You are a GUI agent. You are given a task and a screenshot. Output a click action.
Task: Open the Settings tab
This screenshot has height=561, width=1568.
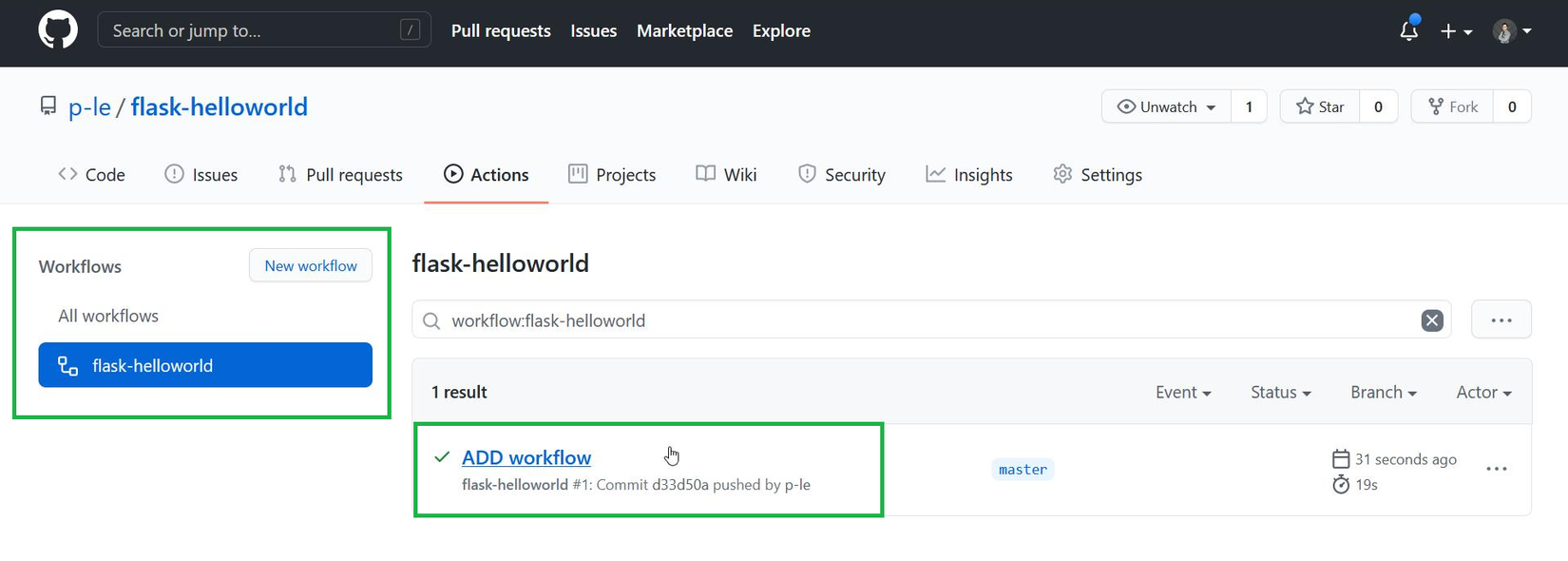[1098, 175]
